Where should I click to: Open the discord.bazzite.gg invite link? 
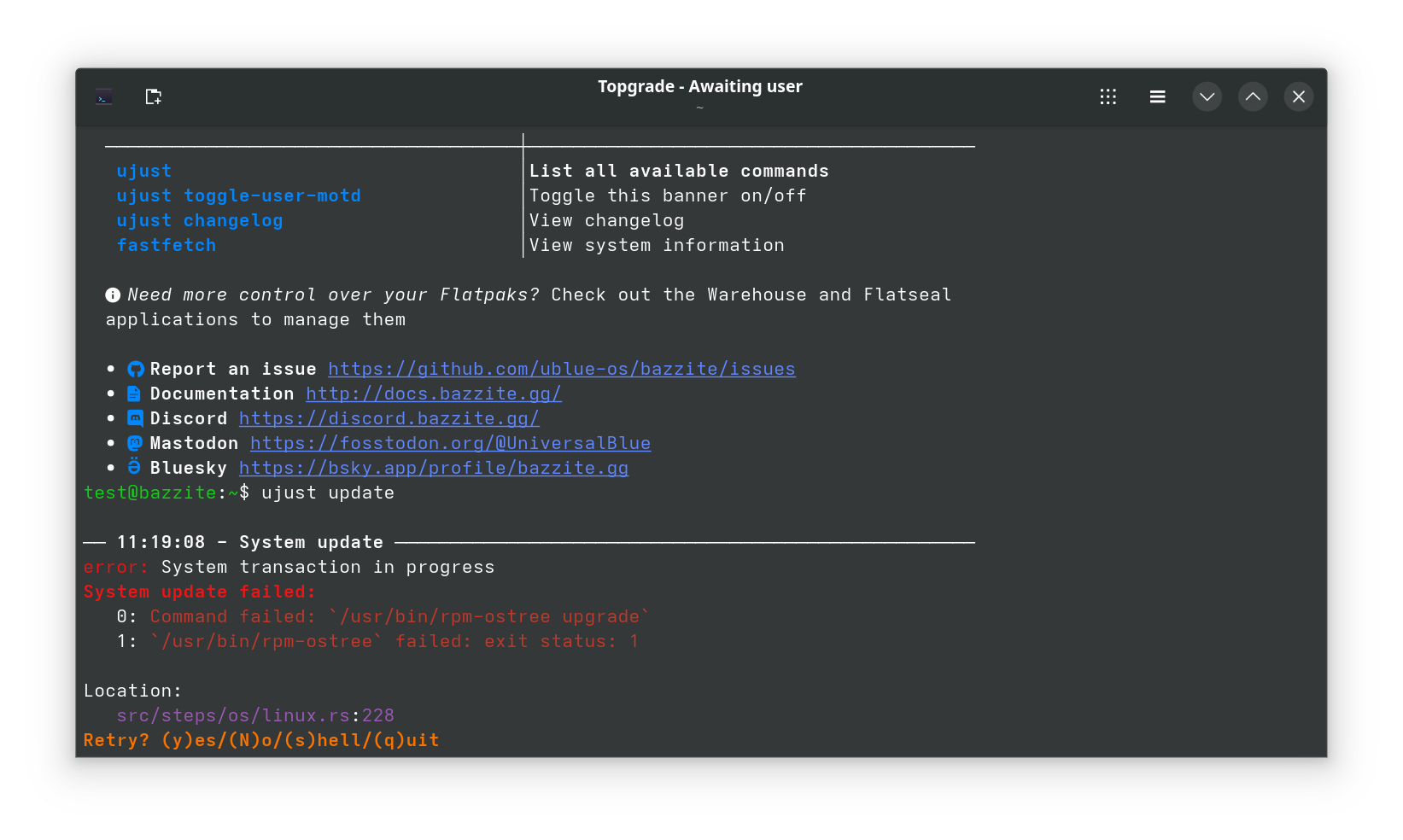click(389, 418)
